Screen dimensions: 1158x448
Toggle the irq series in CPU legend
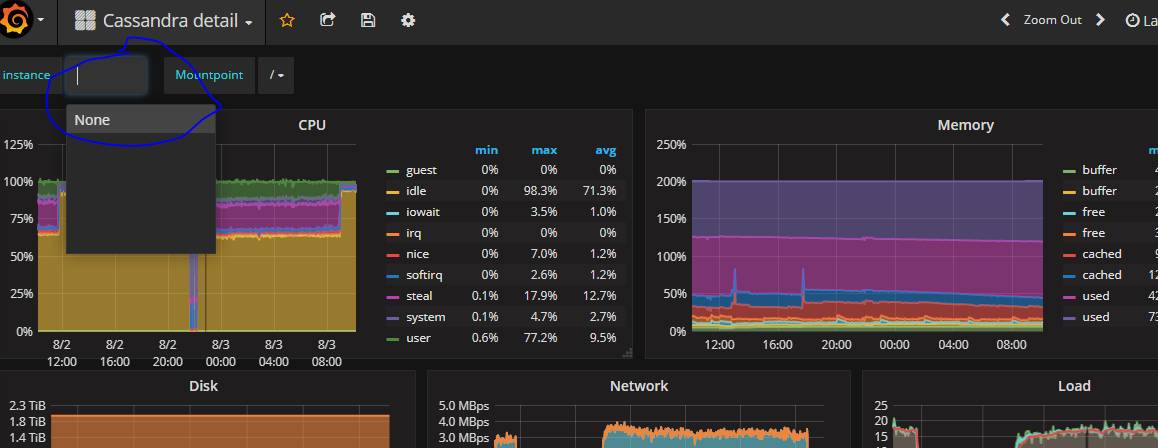[x=414, y=233]
